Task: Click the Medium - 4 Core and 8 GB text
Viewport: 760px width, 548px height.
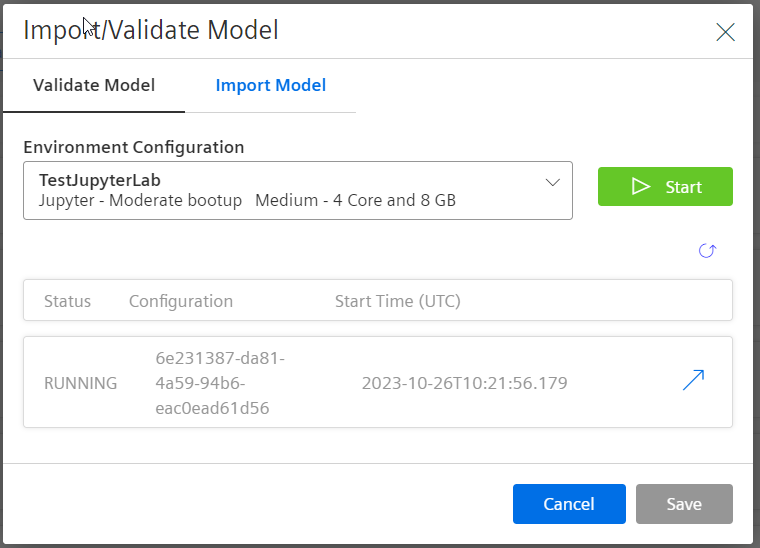Action: 355,200
